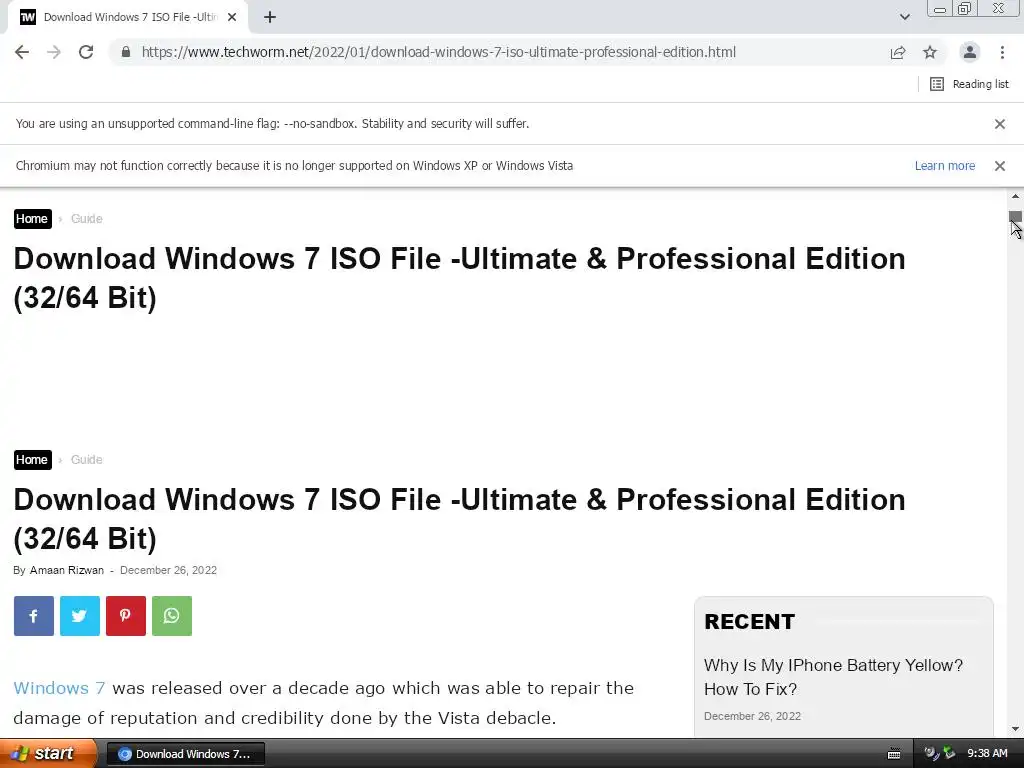Screen dimensions: 1024x768
Task: Share the article on Twitter
Action: pos(80,616)
